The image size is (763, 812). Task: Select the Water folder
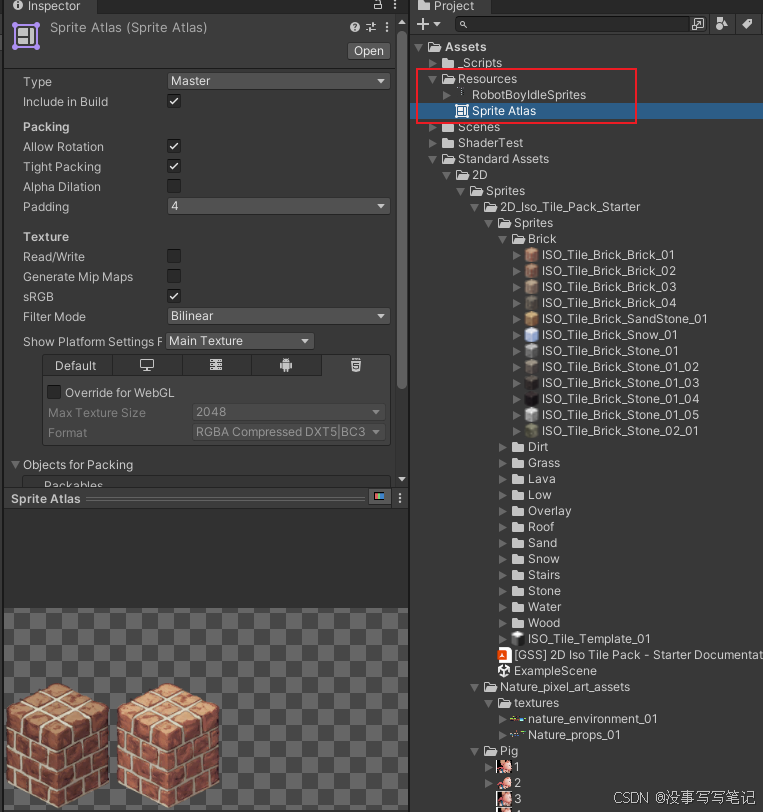[x=536, y=607]
